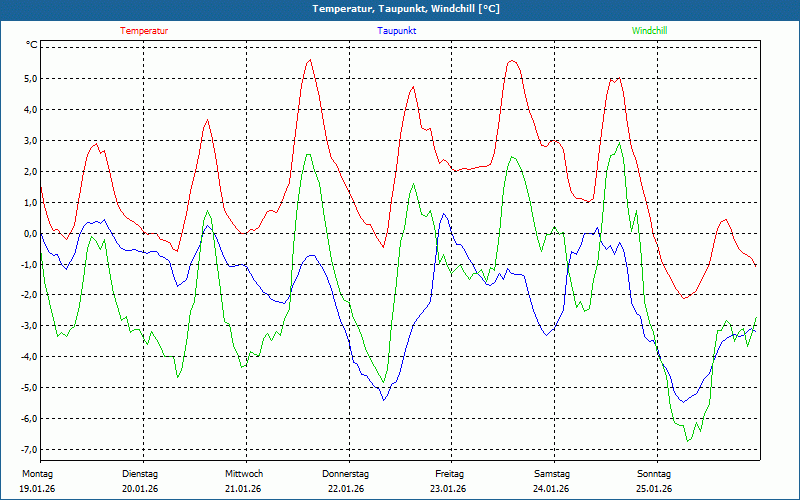Select the Dienstag day label
The width and height of the screenshot is (800, 500).
pyautogui.click(x=140, y=474)
